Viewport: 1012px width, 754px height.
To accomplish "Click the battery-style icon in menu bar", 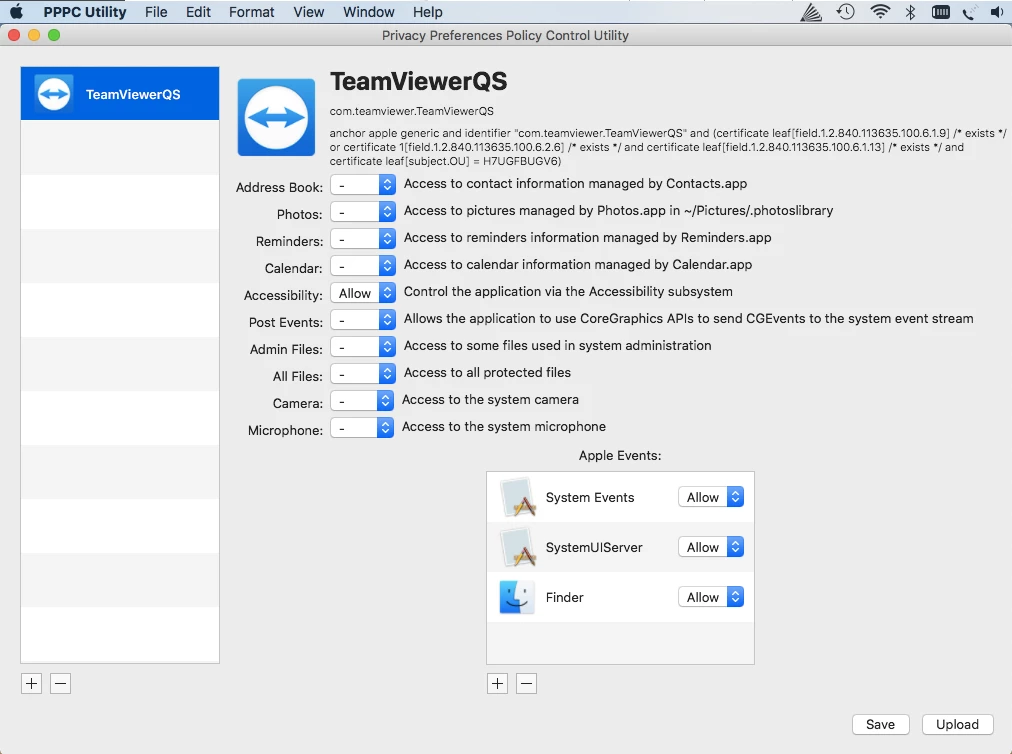I will [x=941, y=12].
